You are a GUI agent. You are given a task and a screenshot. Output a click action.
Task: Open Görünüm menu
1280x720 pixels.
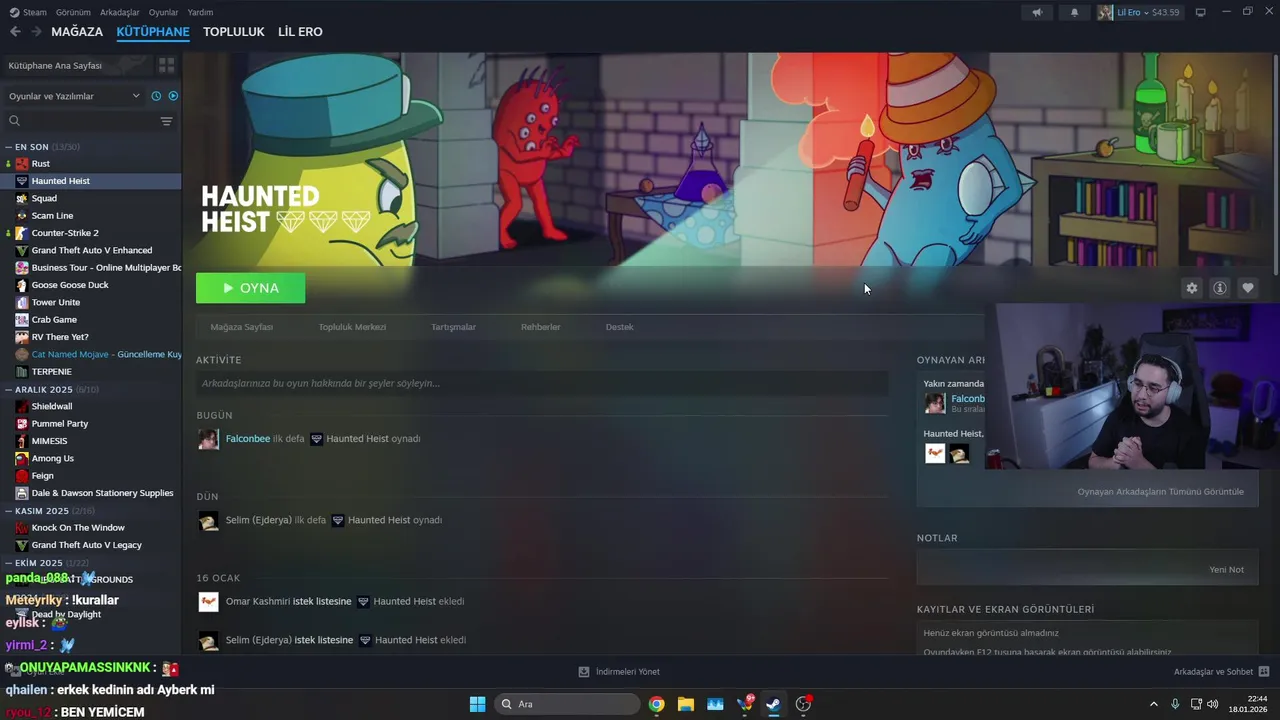point(73,12)
